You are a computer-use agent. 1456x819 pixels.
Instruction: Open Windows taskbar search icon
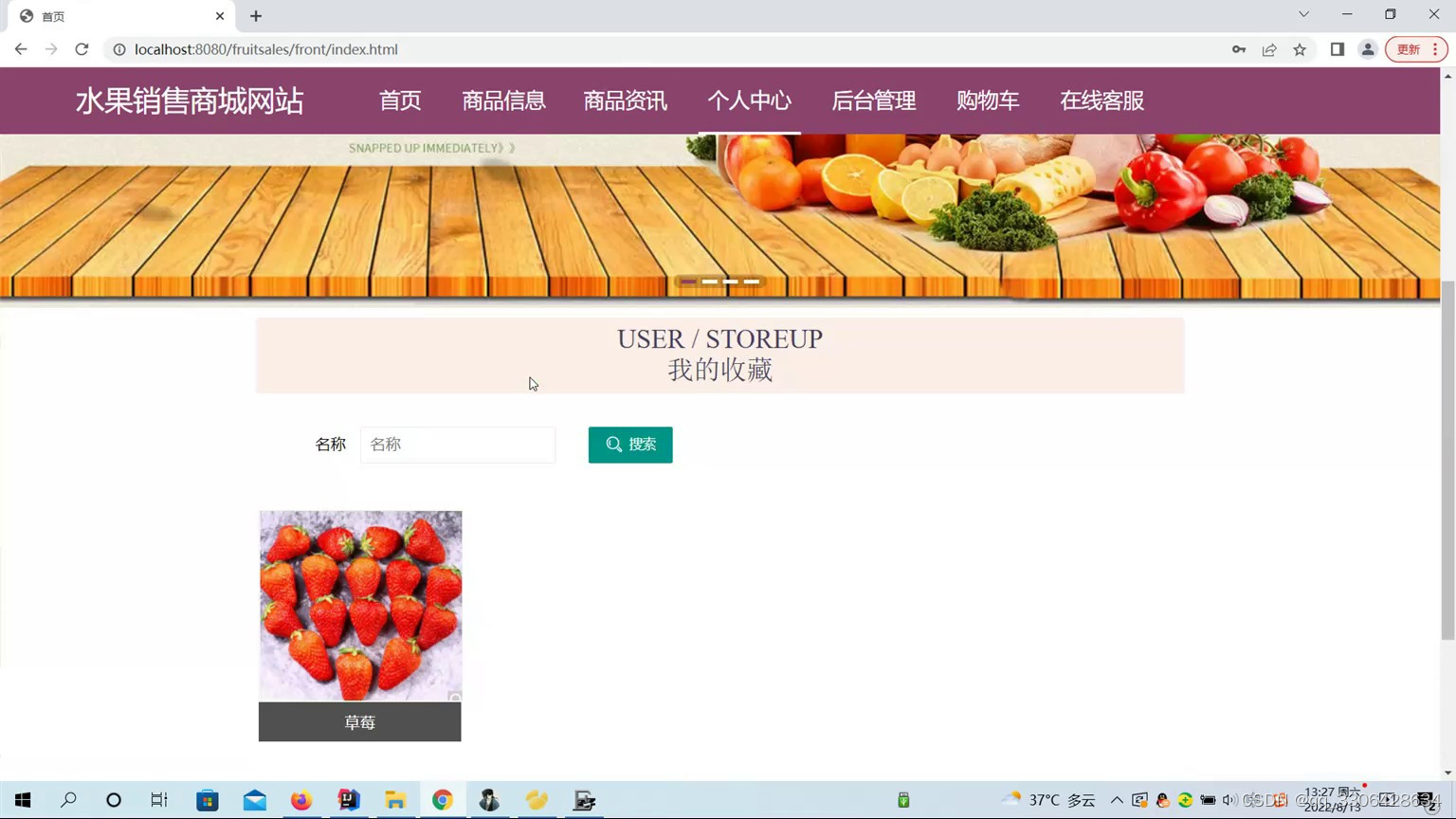(x=68, y=800)
